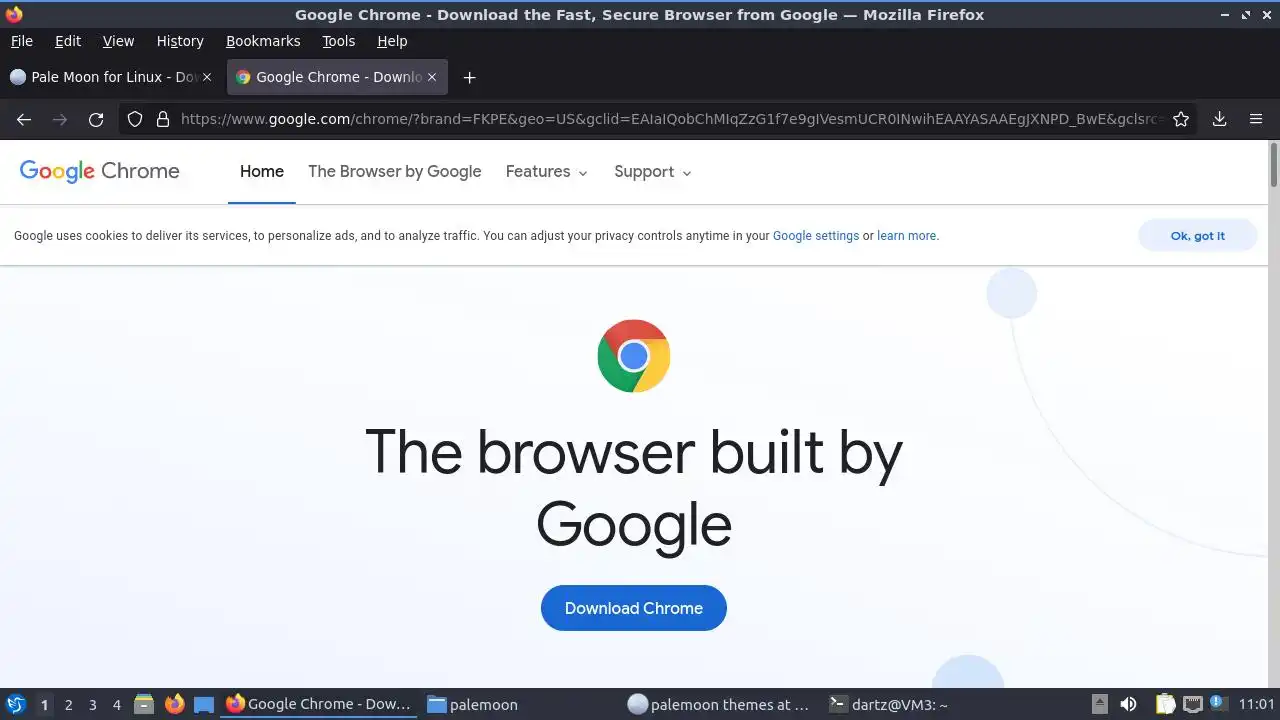
Task: Go back with the browser back arrow
Action: [24, 119]
